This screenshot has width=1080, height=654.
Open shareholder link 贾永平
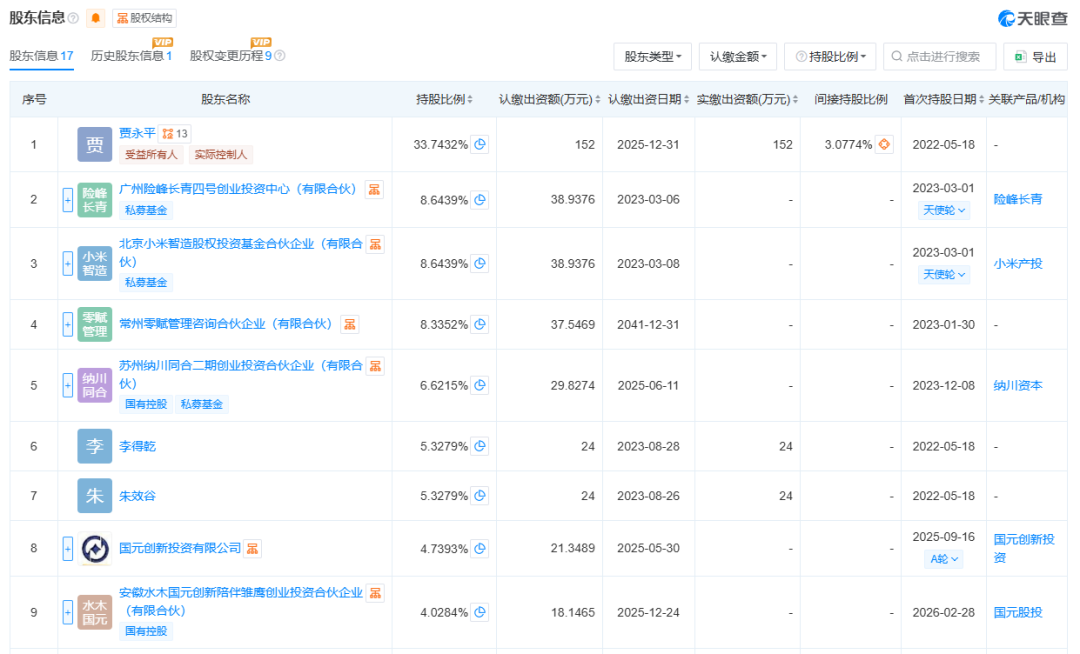(137, 134)
